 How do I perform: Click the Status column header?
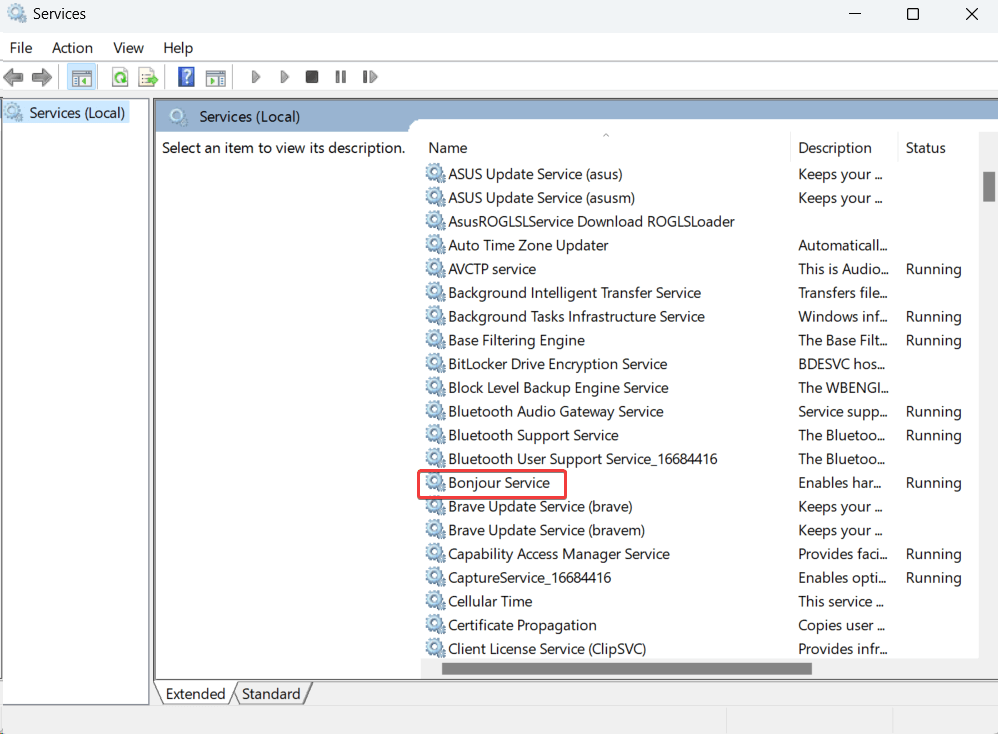click(925, 148)
